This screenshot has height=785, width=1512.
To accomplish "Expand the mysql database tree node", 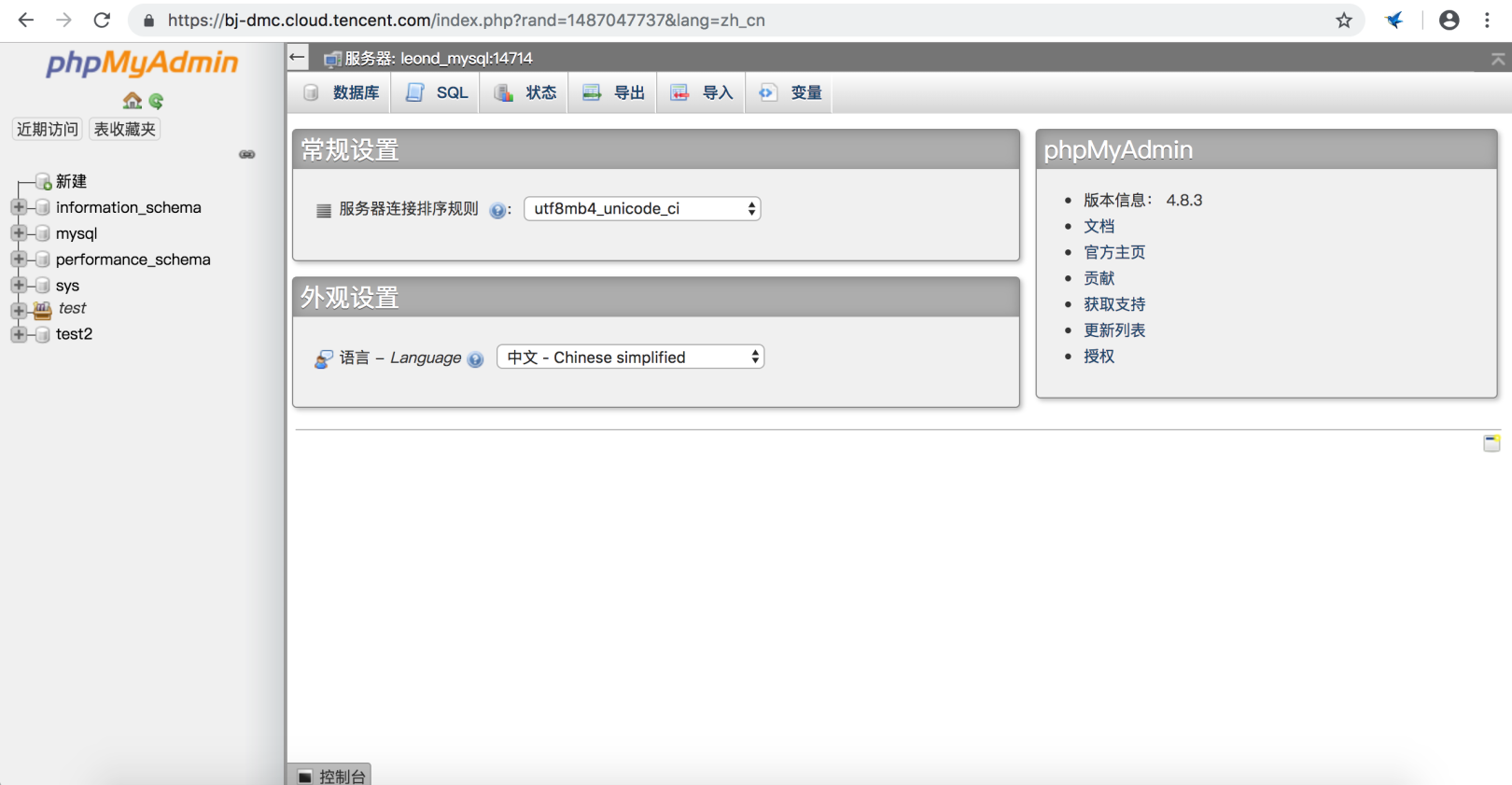I will pos(19,233).
